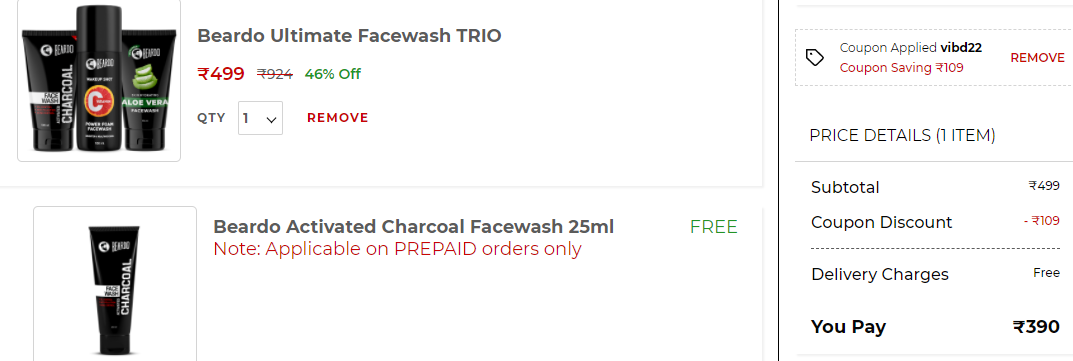
Task: Click the ₹499 sale price
Action: click(x=220, y=73)
